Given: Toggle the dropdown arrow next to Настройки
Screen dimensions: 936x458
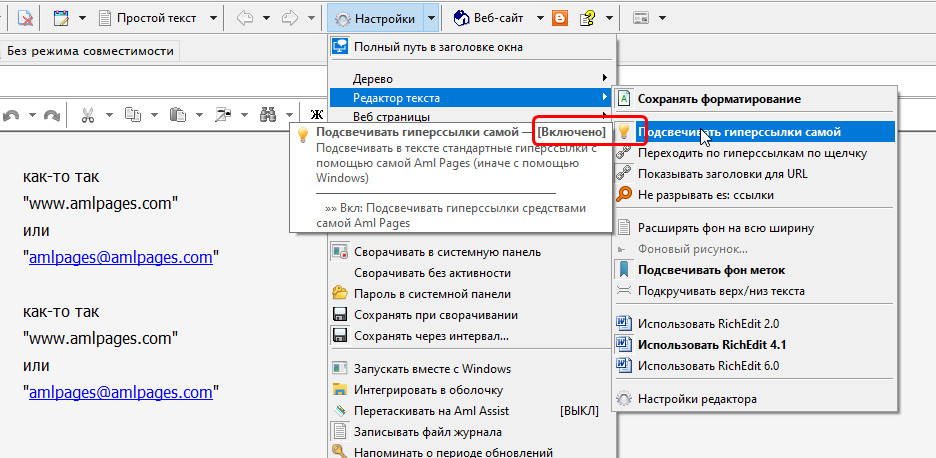Looking at the screenshot, I should 432,19.
